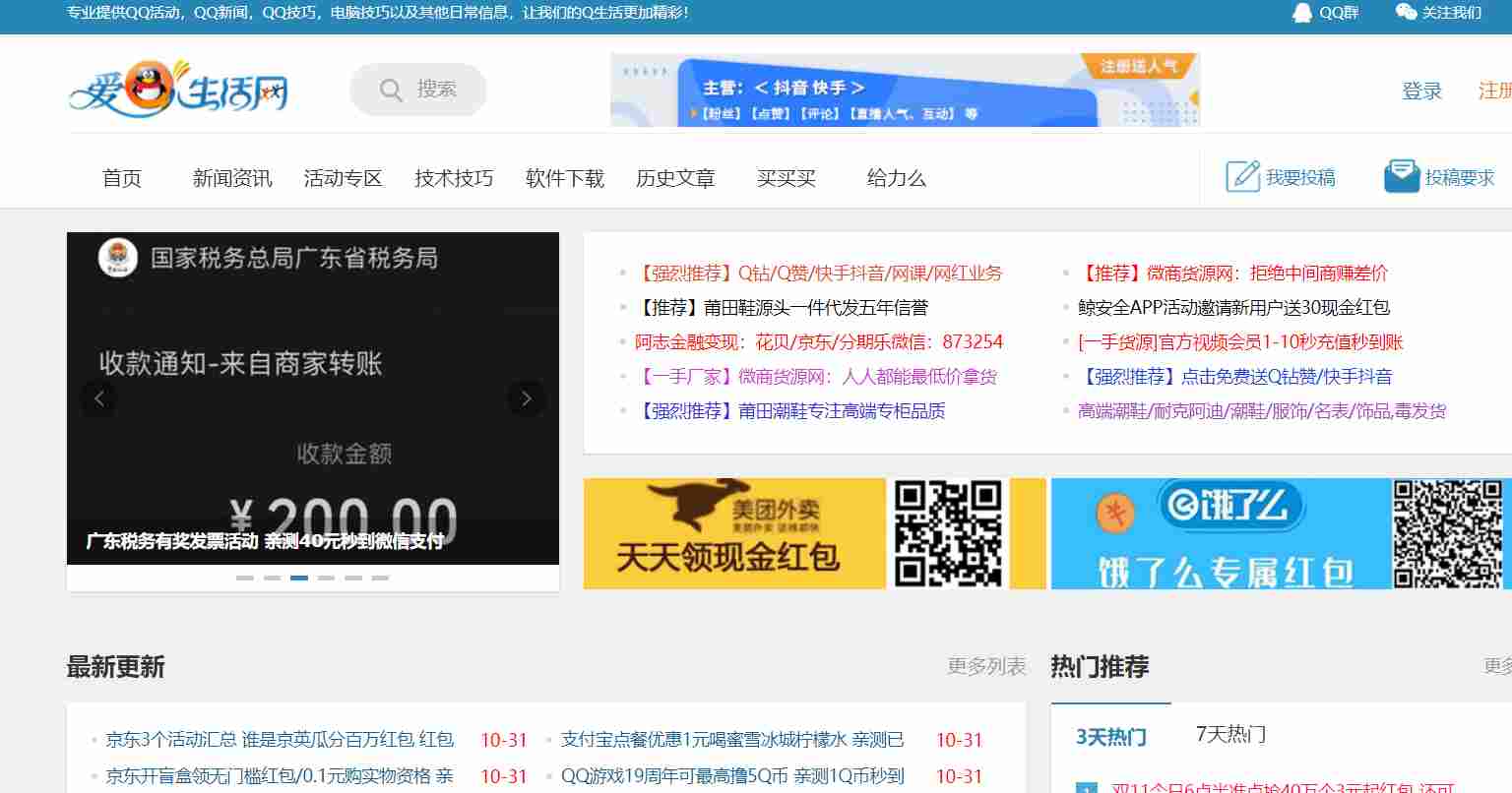
Task: Click the QQ群 text in top bar
Action: (1339, 13)
